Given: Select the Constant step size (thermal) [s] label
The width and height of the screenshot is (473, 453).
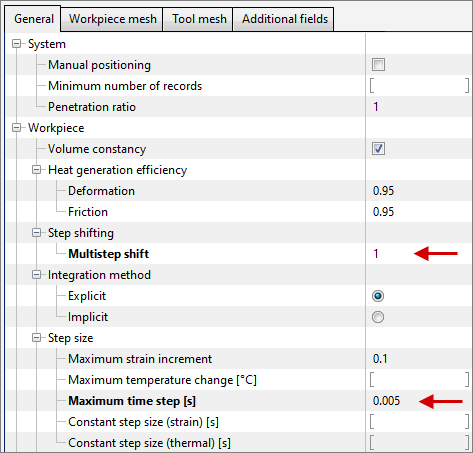Looking at the screenshot, I should click(149, 443).
